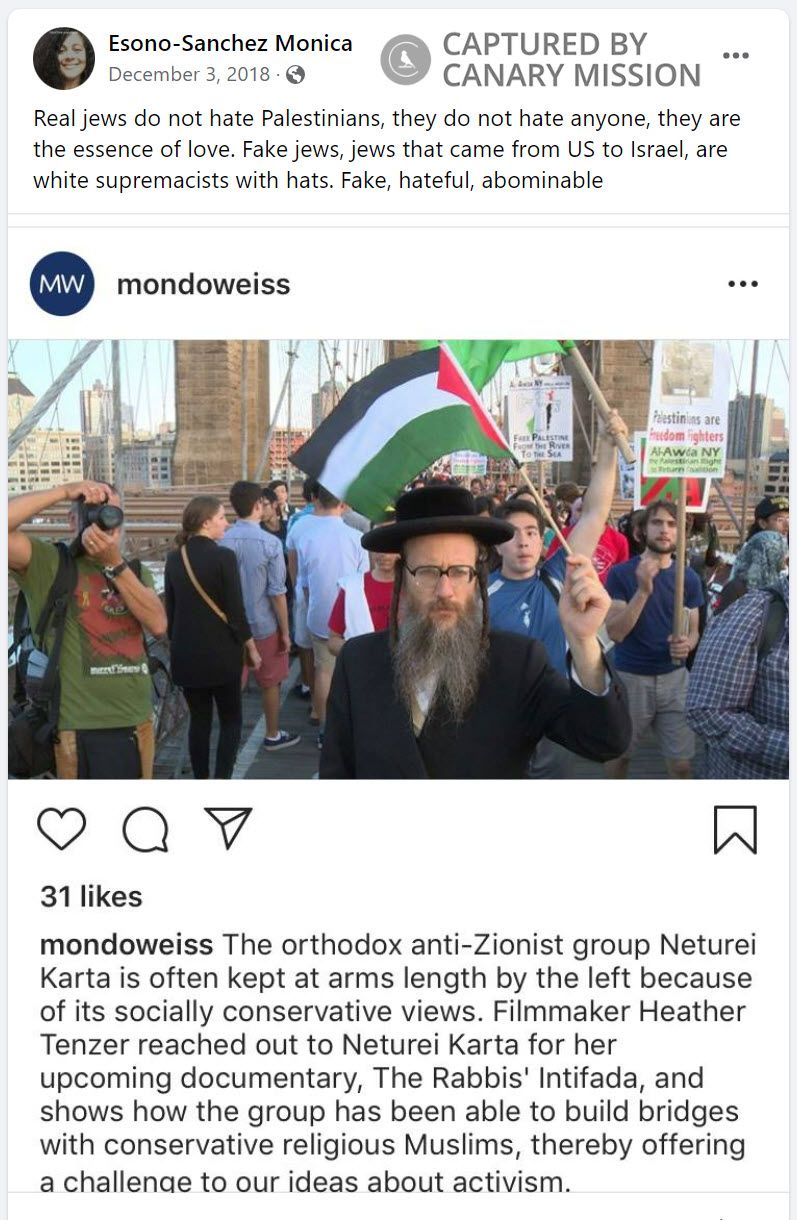Like the mondoweiss post with the heart icon

[62, 829]
